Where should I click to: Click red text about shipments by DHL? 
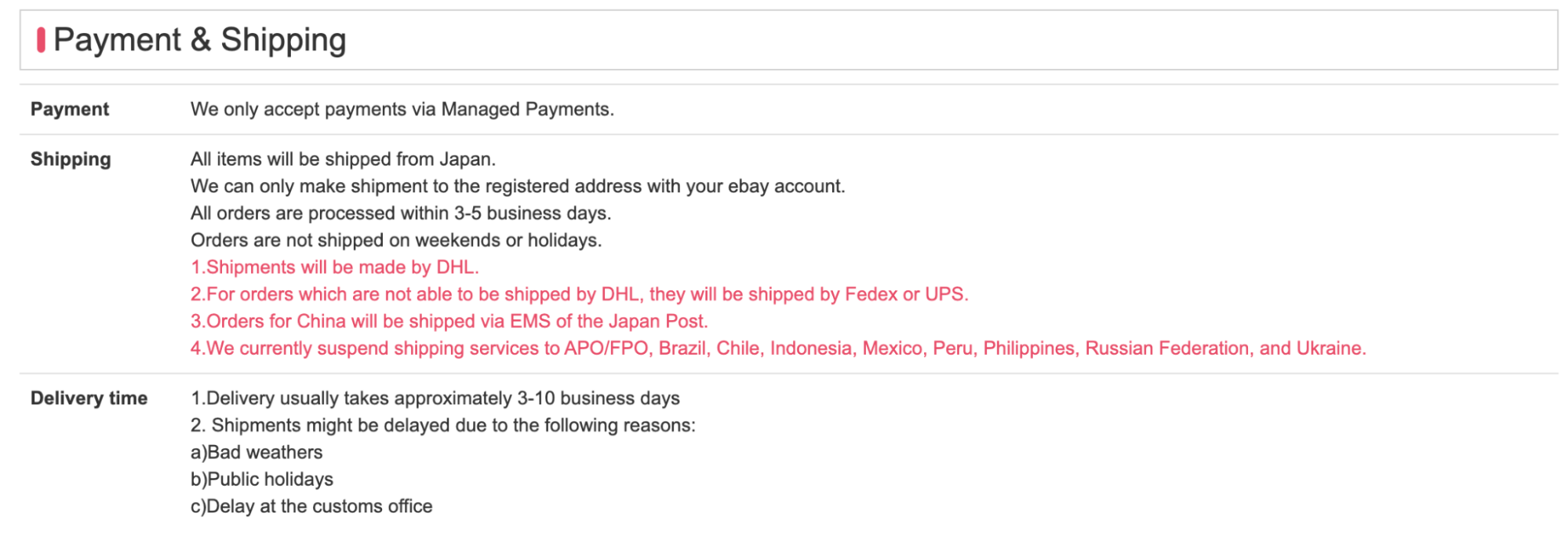335,268
